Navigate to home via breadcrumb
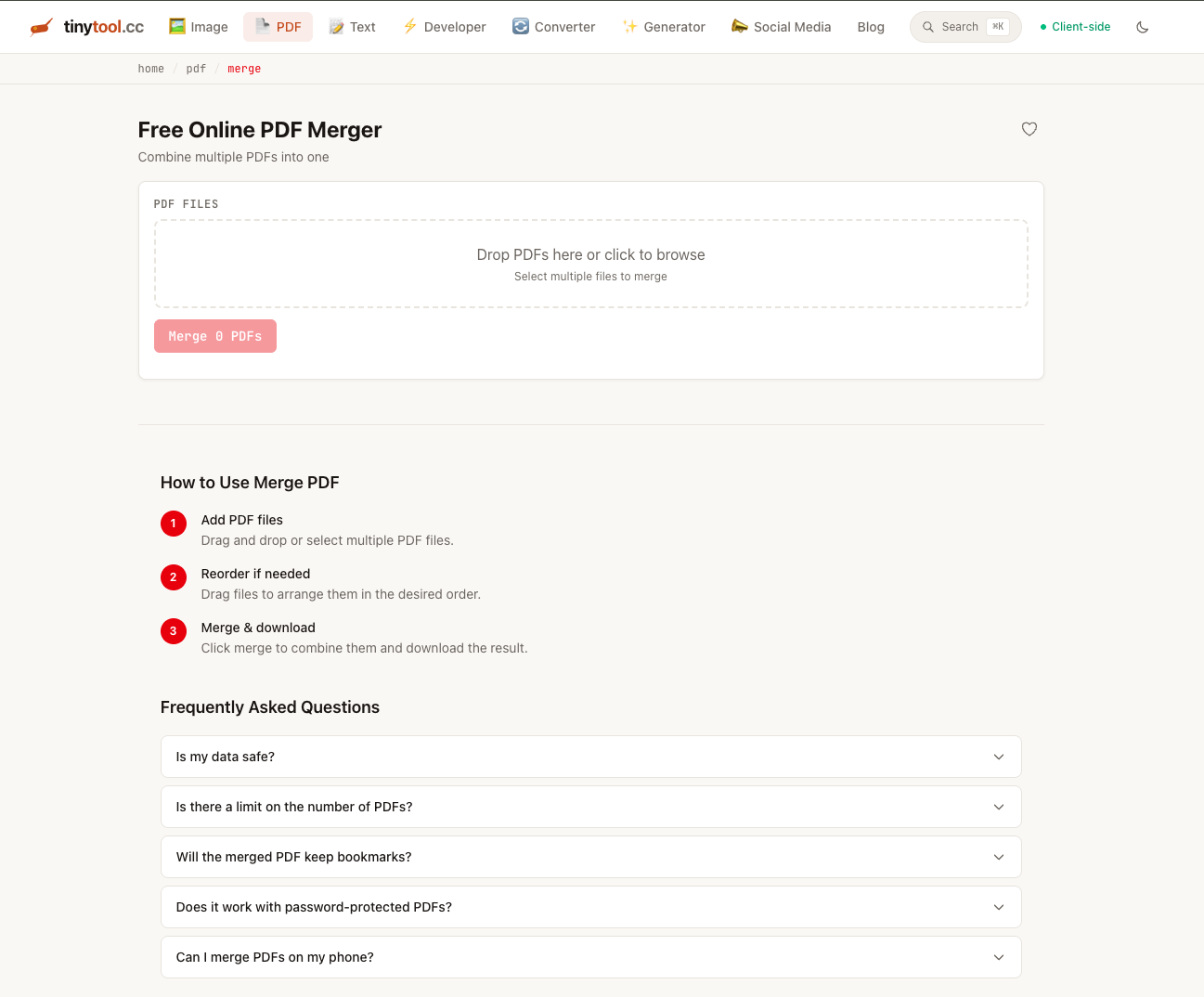 pos(150,68)
